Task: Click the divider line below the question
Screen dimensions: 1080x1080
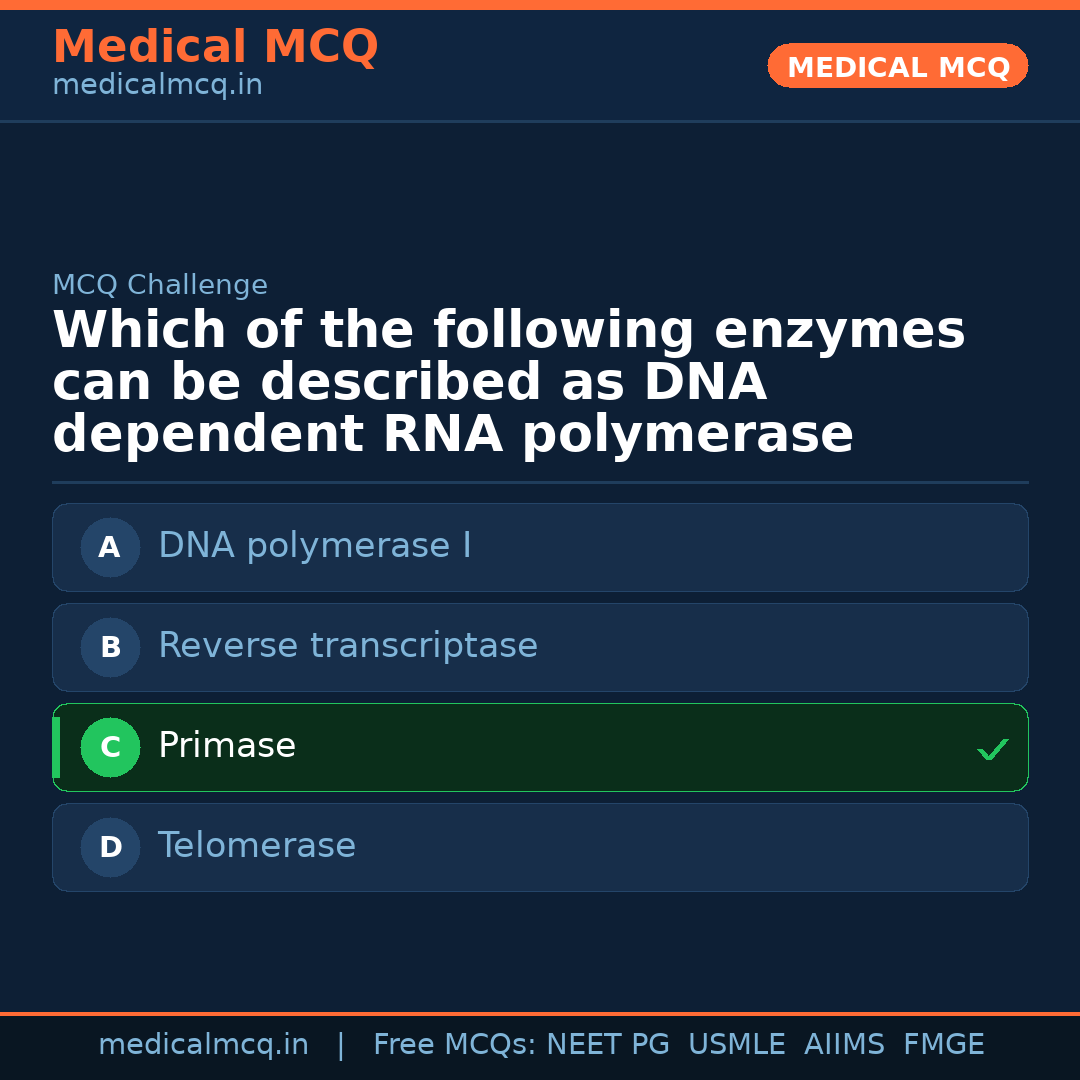Action: click(540, 483)
